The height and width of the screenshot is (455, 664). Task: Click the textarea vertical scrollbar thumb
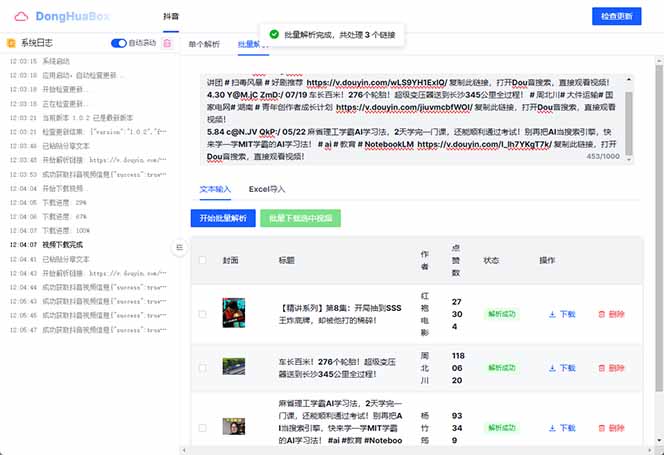pos(629,123)
